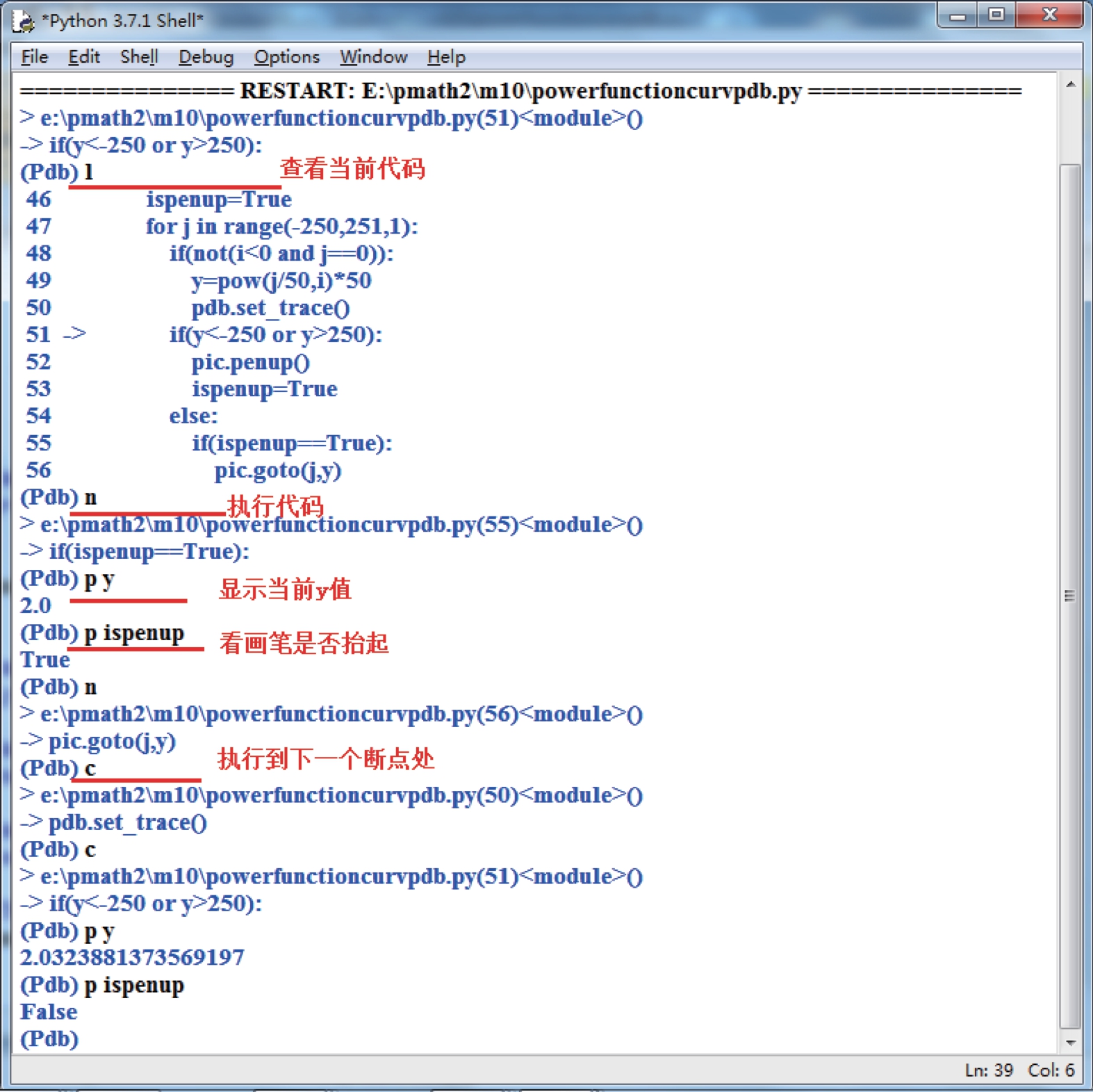
Task: Click line 48 if(not(i<0 and j==0)):
Action: point(209,254)
